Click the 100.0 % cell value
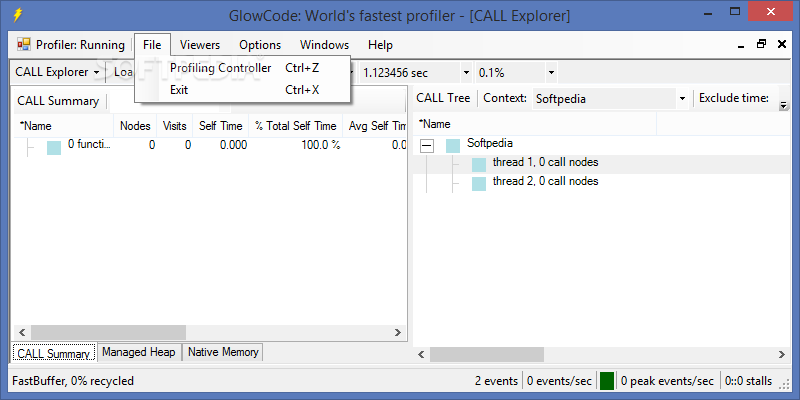The height and width of the screenshot is (400, 800). tap(320, 145)
